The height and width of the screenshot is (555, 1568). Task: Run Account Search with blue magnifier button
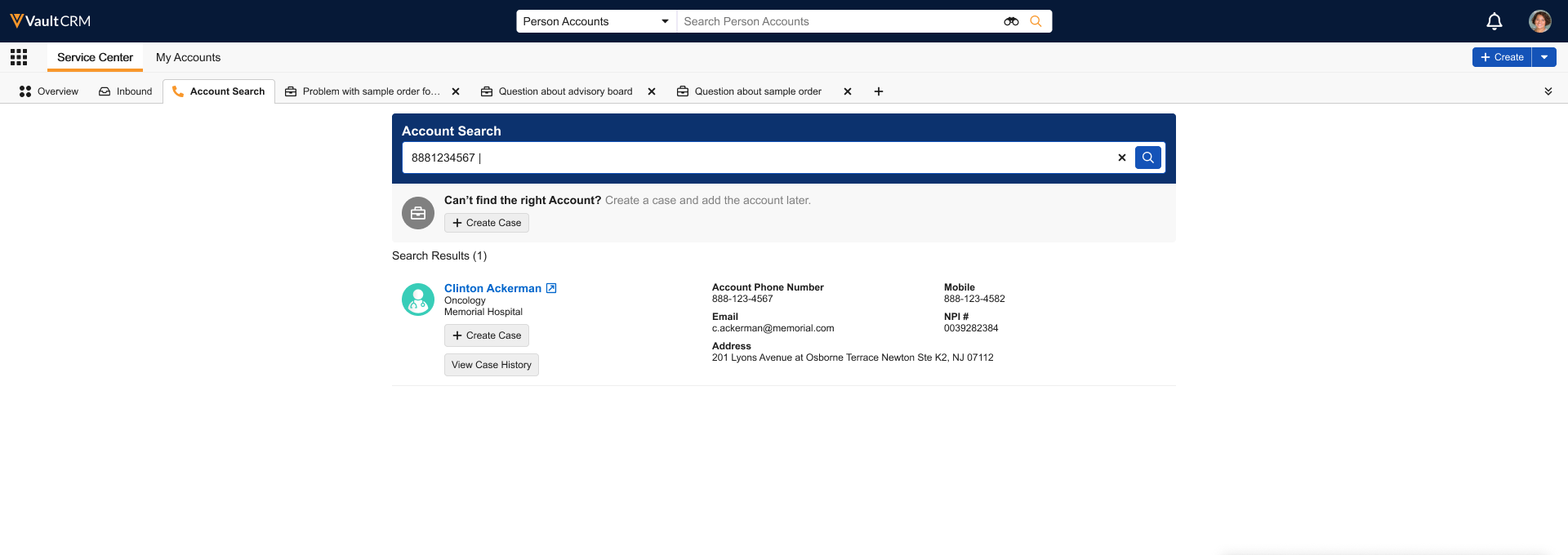pos(1147,158)
